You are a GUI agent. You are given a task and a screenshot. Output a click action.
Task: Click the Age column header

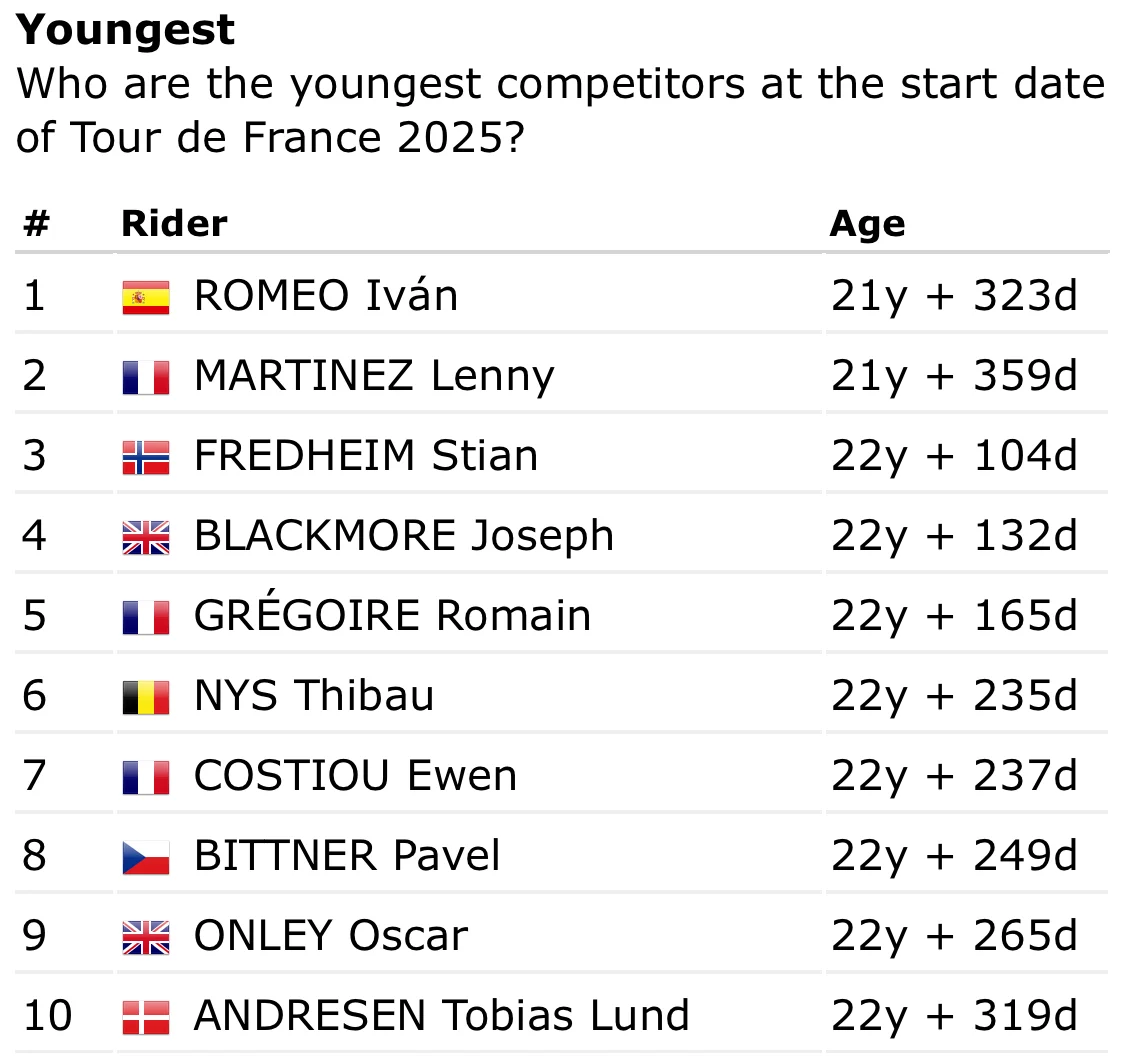(867, 225)
